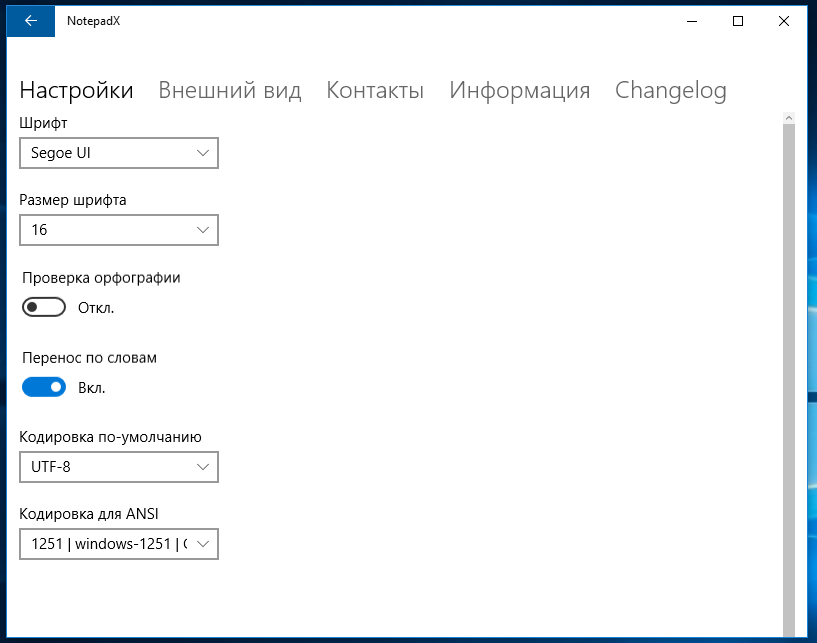Screen dimensions: 817x643
Task: Switch to the Внешний вид tab
Action: 230,90
